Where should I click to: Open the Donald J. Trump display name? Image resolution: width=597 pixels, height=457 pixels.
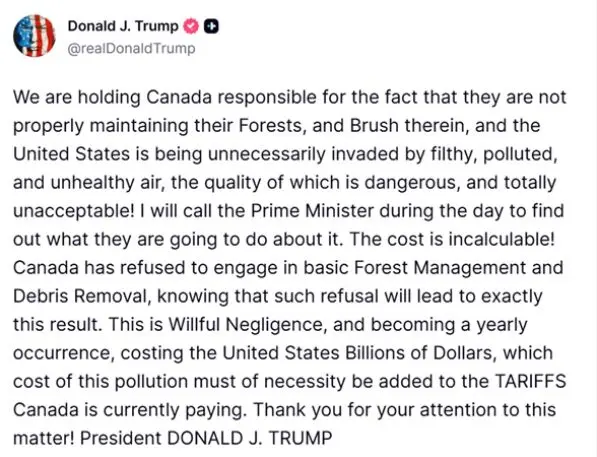pyautogui.click(x=123, y=26)
